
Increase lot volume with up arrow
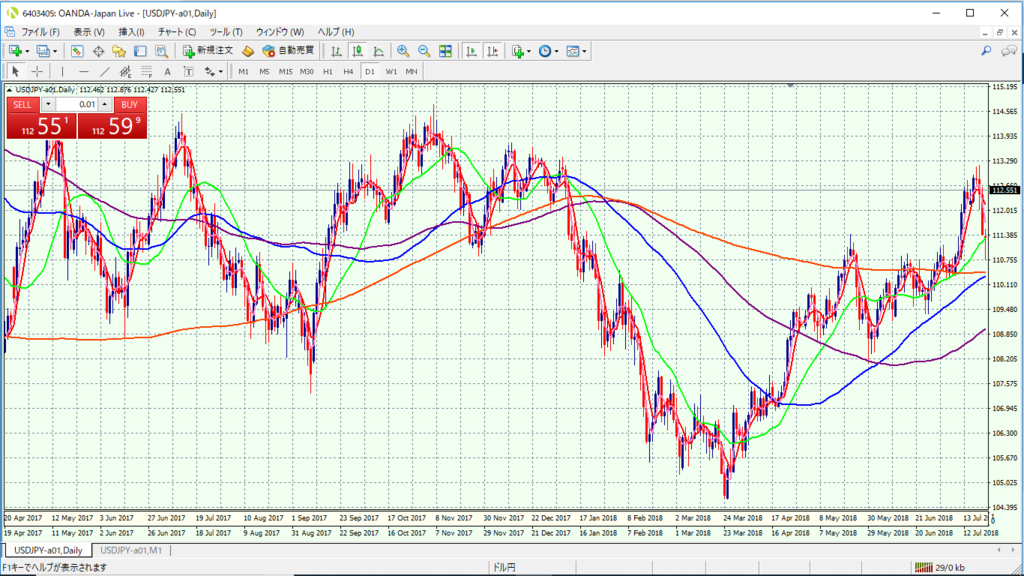tap(104, 104)
